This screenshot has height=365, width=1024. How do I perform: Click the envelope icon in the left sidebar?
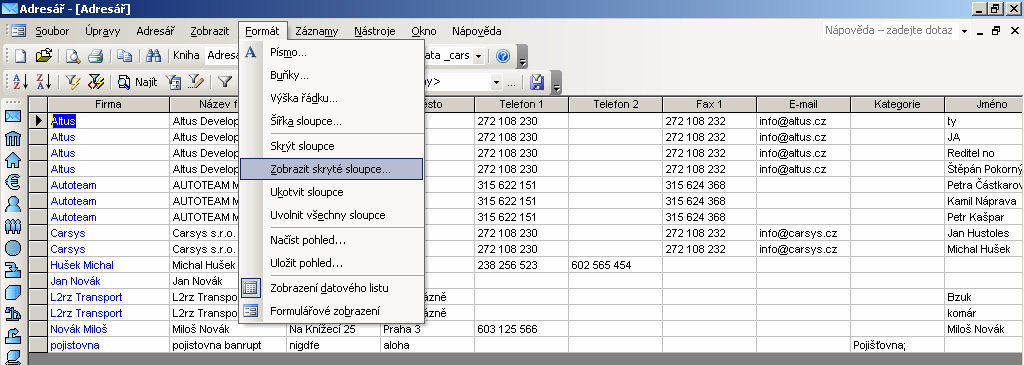pos(13,117)
